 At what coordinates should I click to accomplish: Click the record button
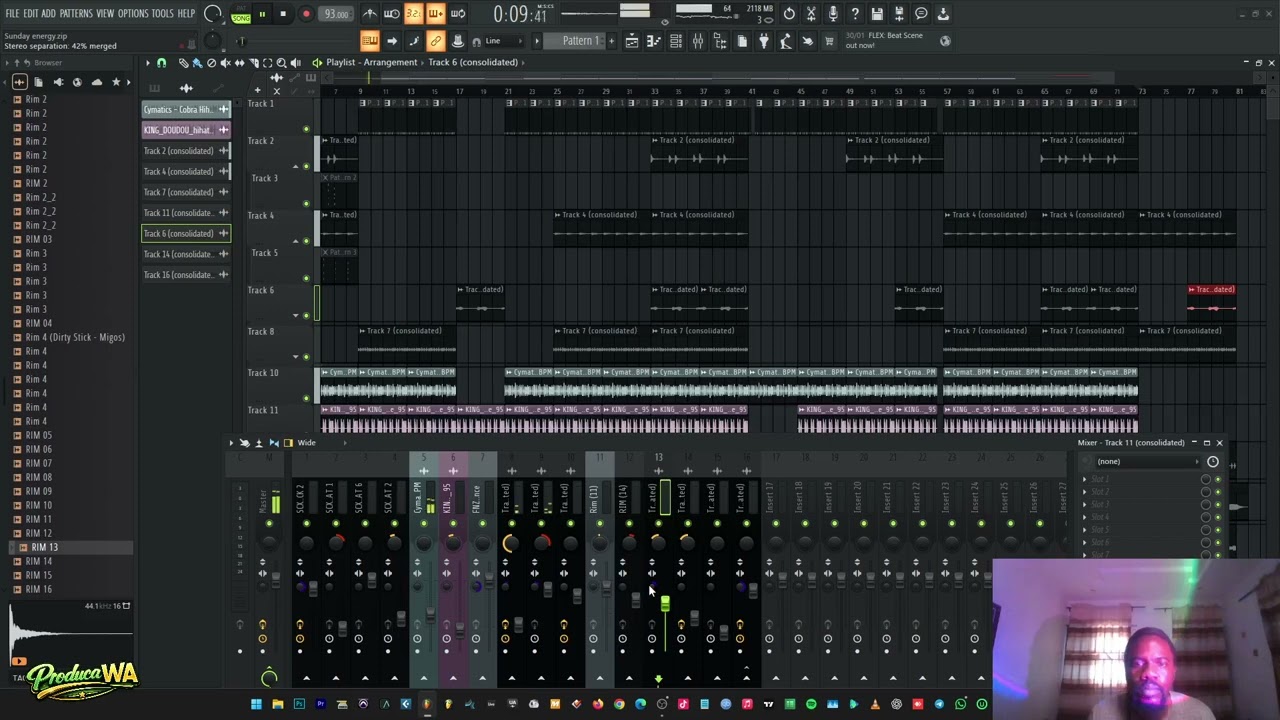click(306, 14)
